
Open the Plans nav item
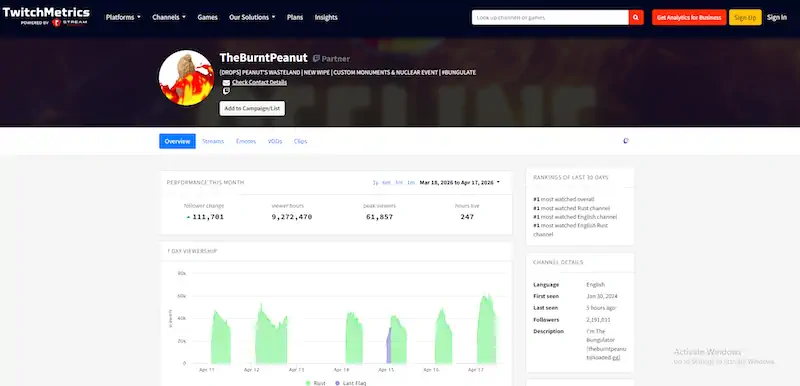295,17
